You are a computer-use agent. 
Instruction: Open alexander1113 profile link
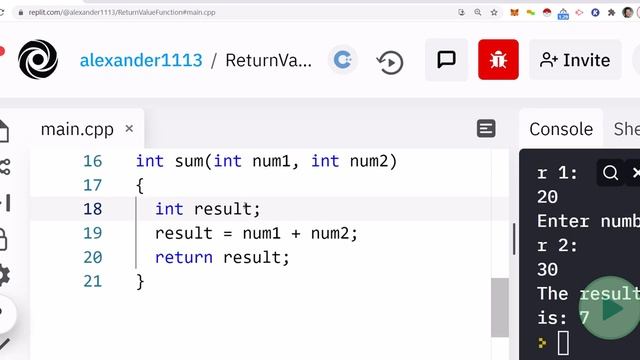tap(141, 60)
